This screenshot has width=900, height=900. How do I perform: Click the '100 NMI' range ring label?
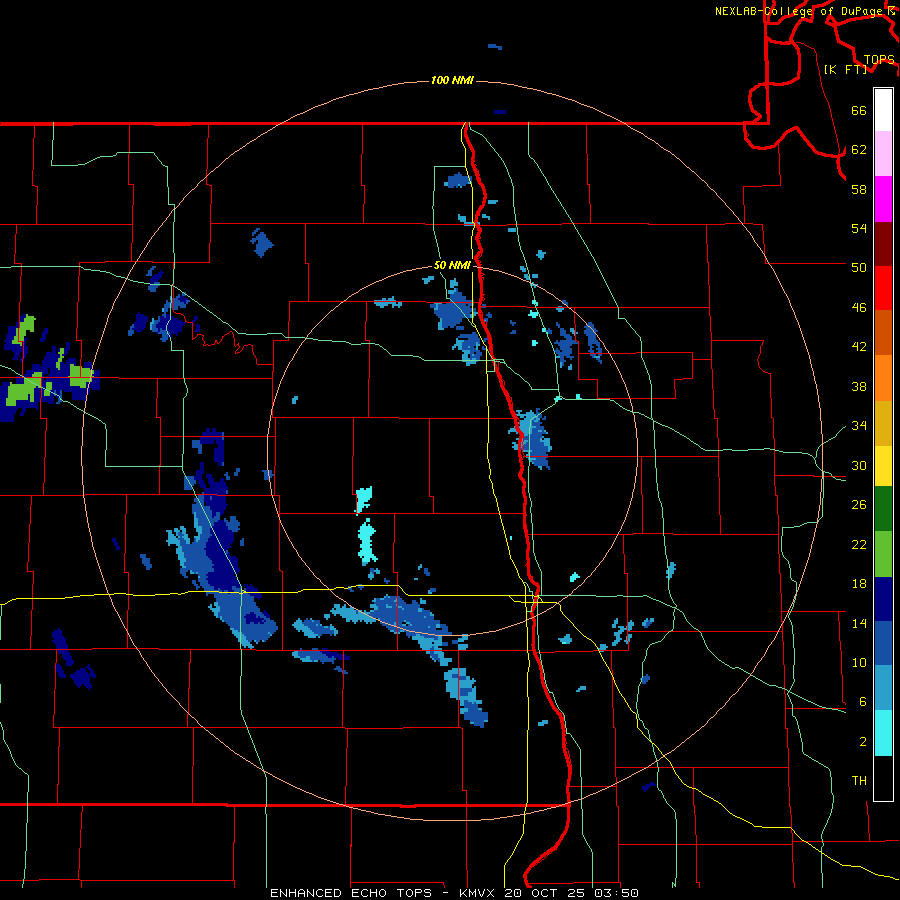[x=452, y=80]
